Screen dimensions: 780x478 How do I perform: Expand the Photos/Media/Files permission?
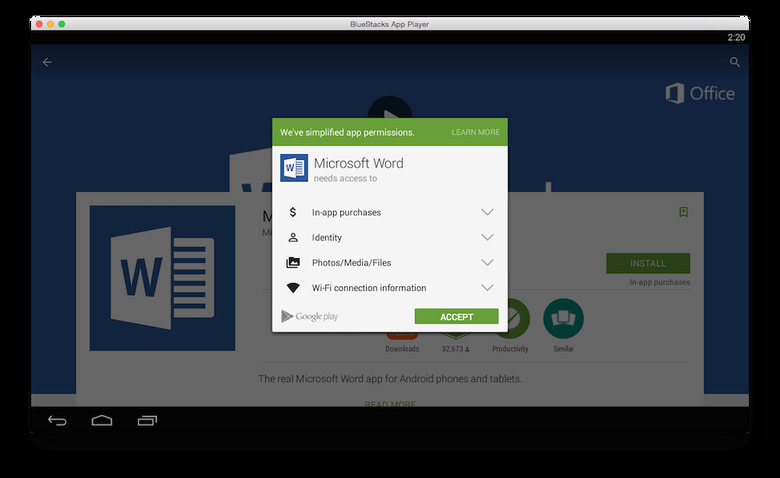(x=487, y=263)
